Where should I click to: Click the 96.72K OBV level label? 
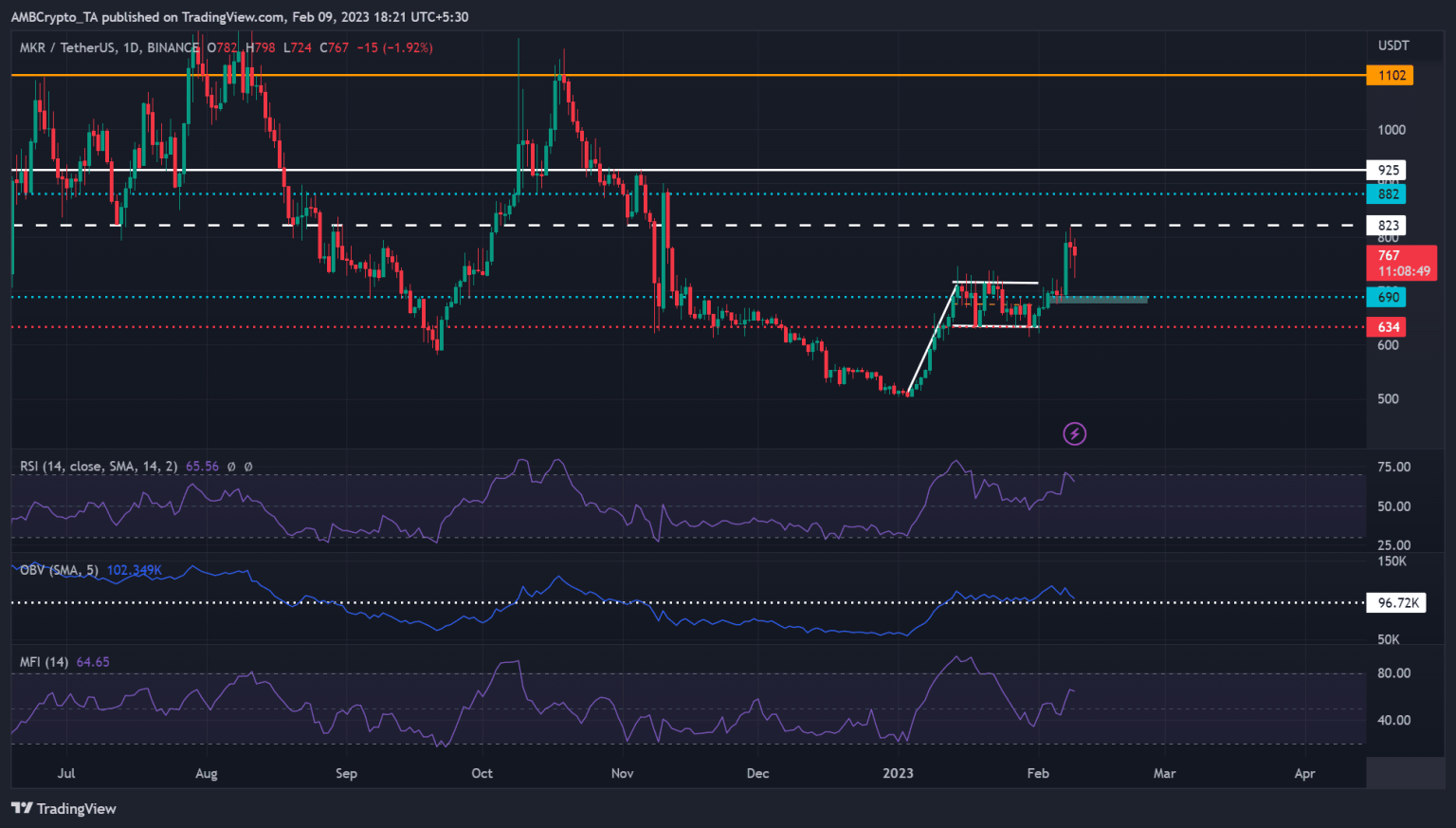pos(1396,603)
